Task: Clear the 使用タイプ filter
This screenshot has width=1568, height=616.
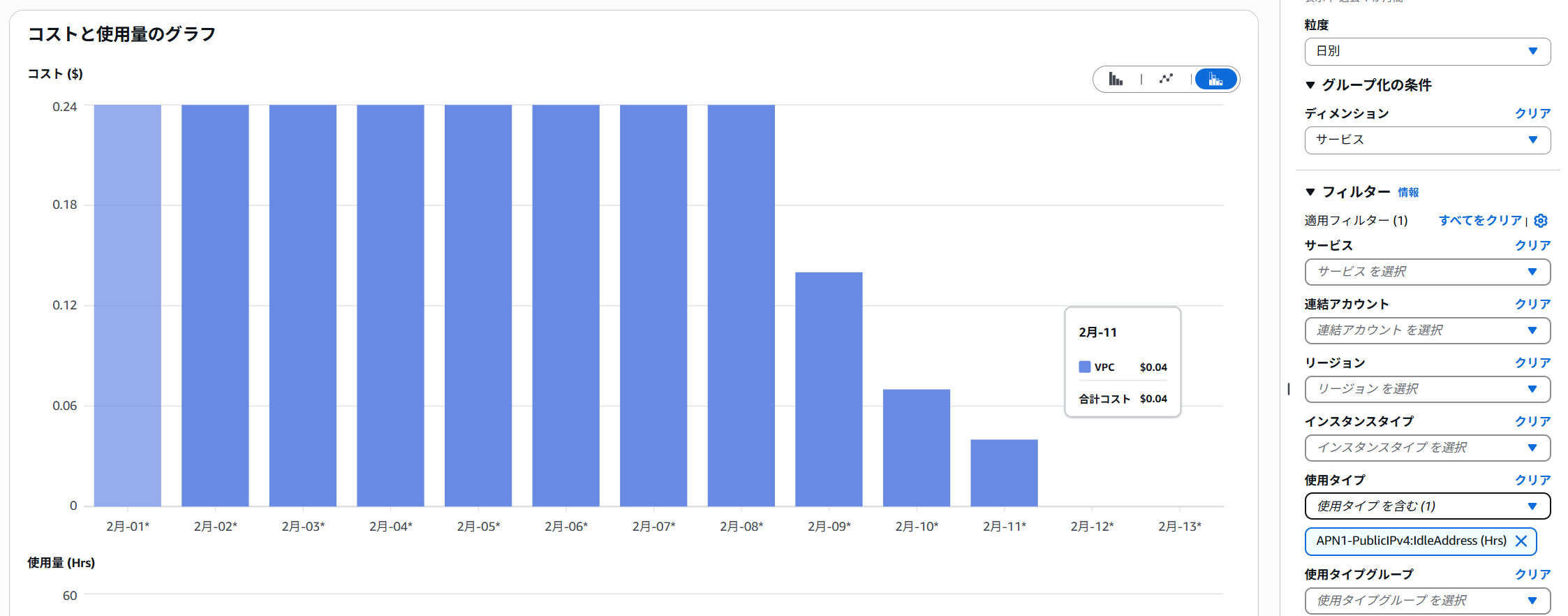Action: coord(1532,480)
